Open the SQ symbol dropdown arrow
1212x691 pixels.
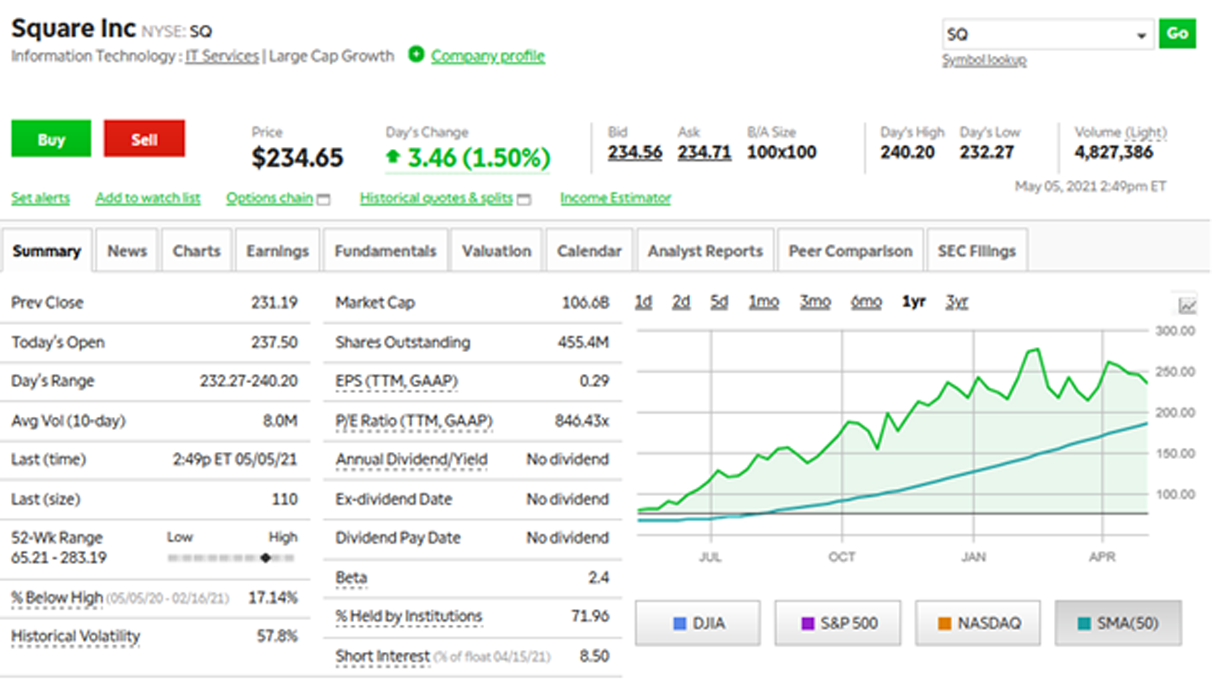(1142, 35)
